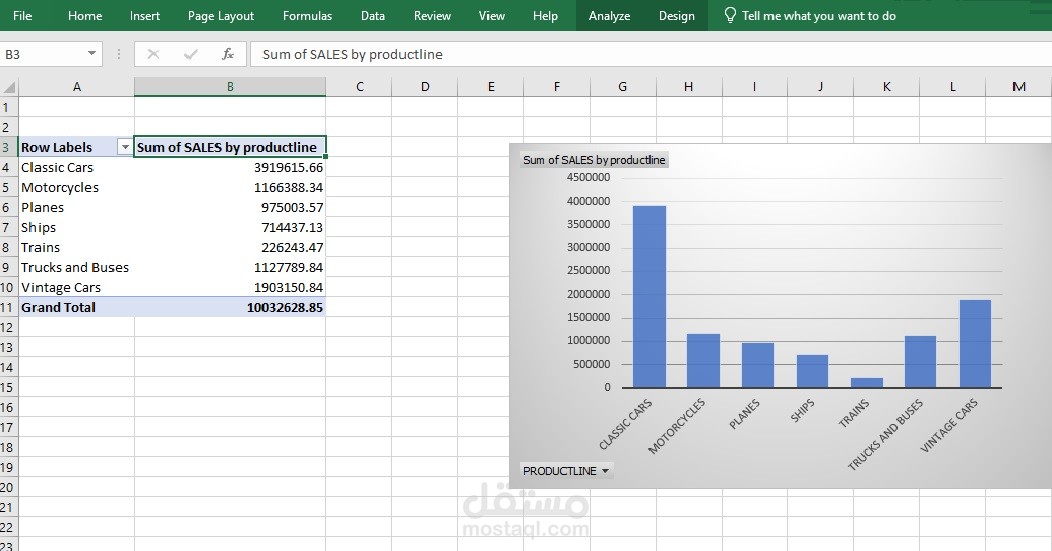Image resolution: width=1052 pixels, height=551 pixels.
Task: Go to the Page Layout tab
Action: [x=221, y=15]
